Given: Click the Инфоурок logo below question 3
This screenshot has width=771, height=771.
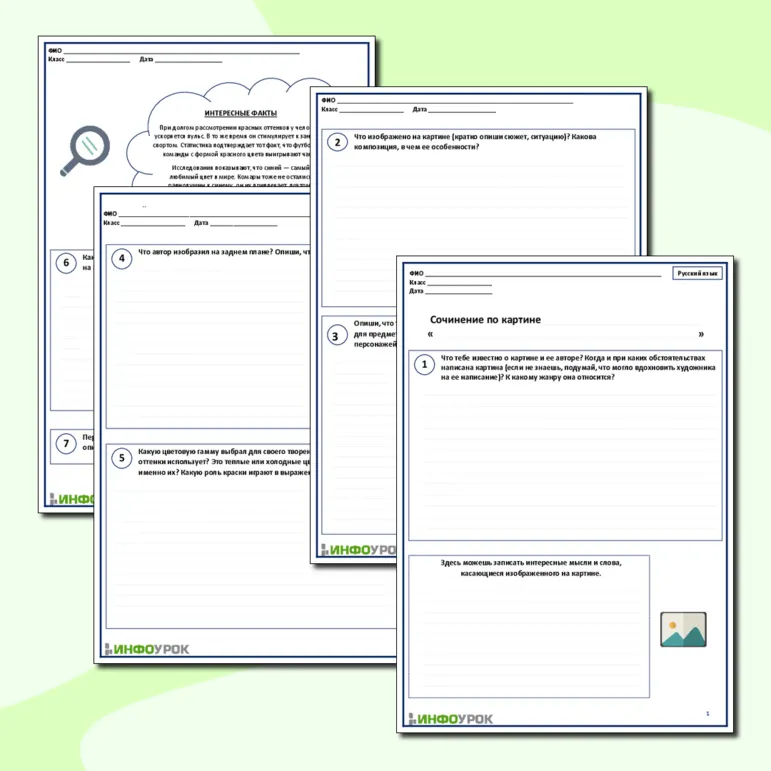Looking at the screenshot, I should click(x=358, y=550).
